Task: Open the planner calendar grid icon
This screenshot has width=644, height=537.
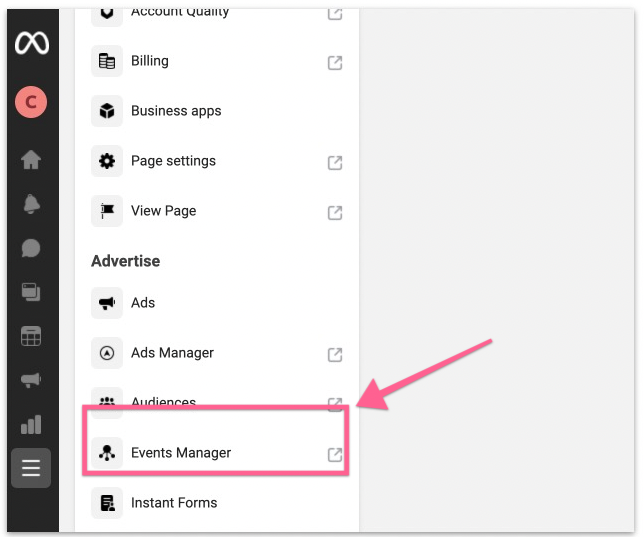Action: point(31,336)
